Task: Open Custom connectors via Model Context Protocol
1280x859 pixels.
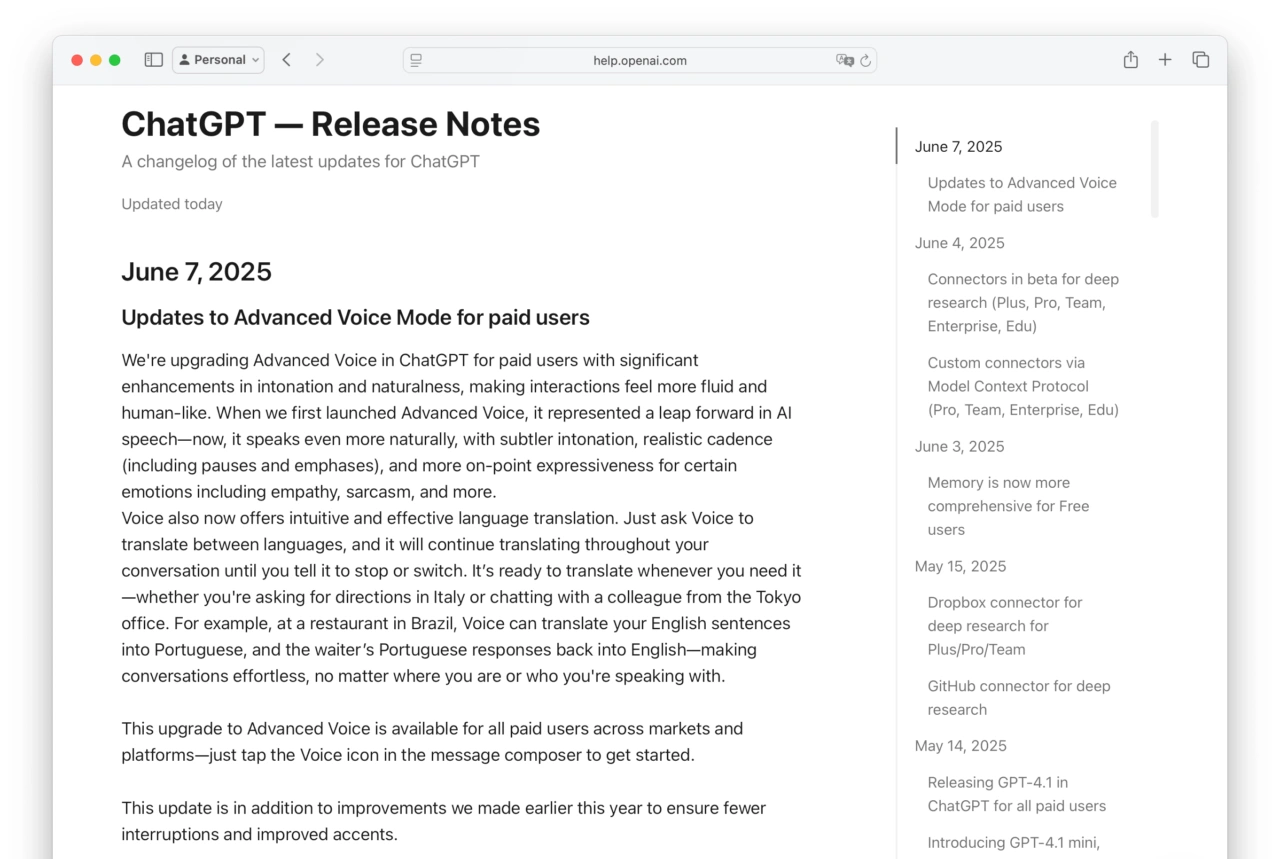Action: [x=1022, y=386]
